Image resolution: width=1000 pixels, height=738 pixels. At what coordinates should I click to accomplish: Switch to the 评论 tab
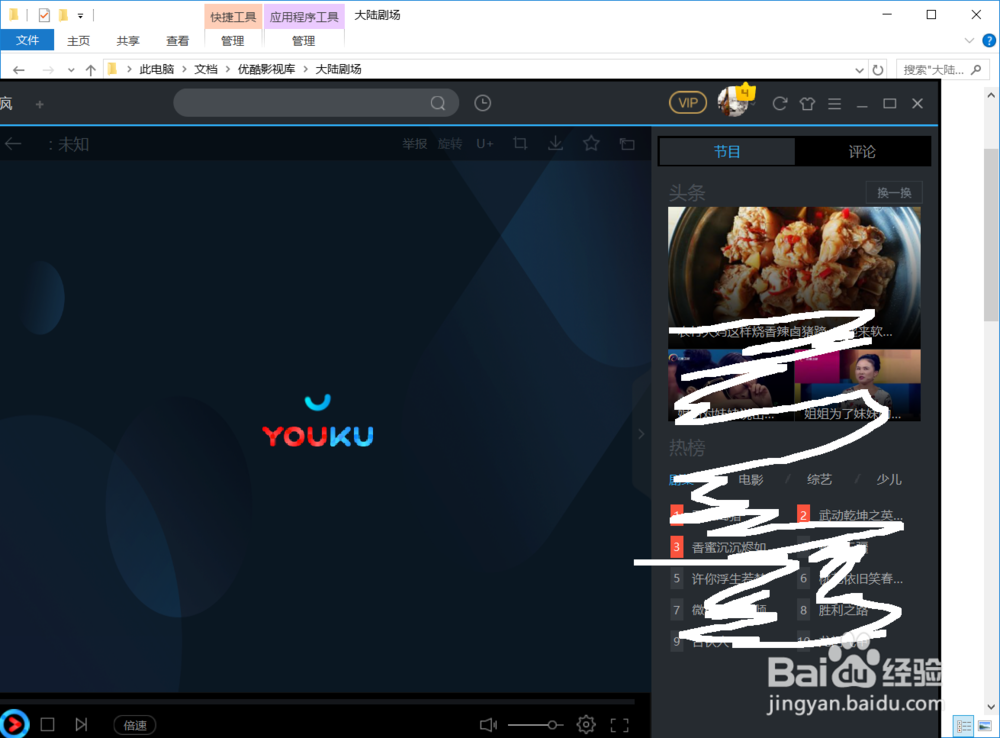[862, 152]
